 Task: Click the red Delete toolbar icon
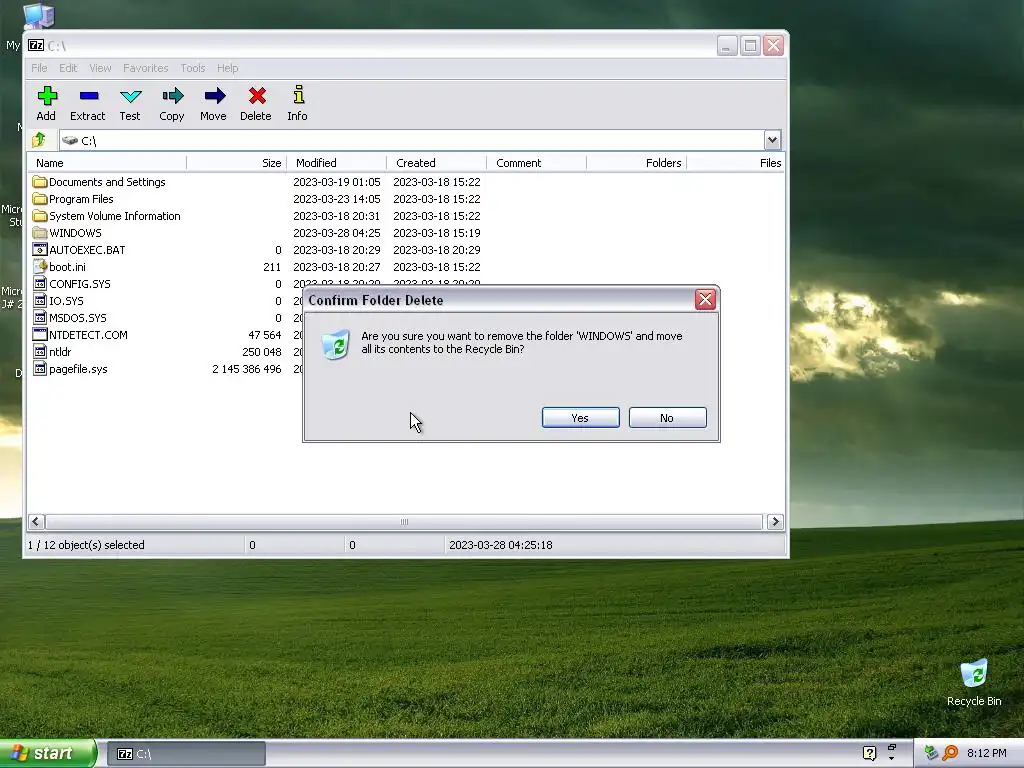point(257,97)
